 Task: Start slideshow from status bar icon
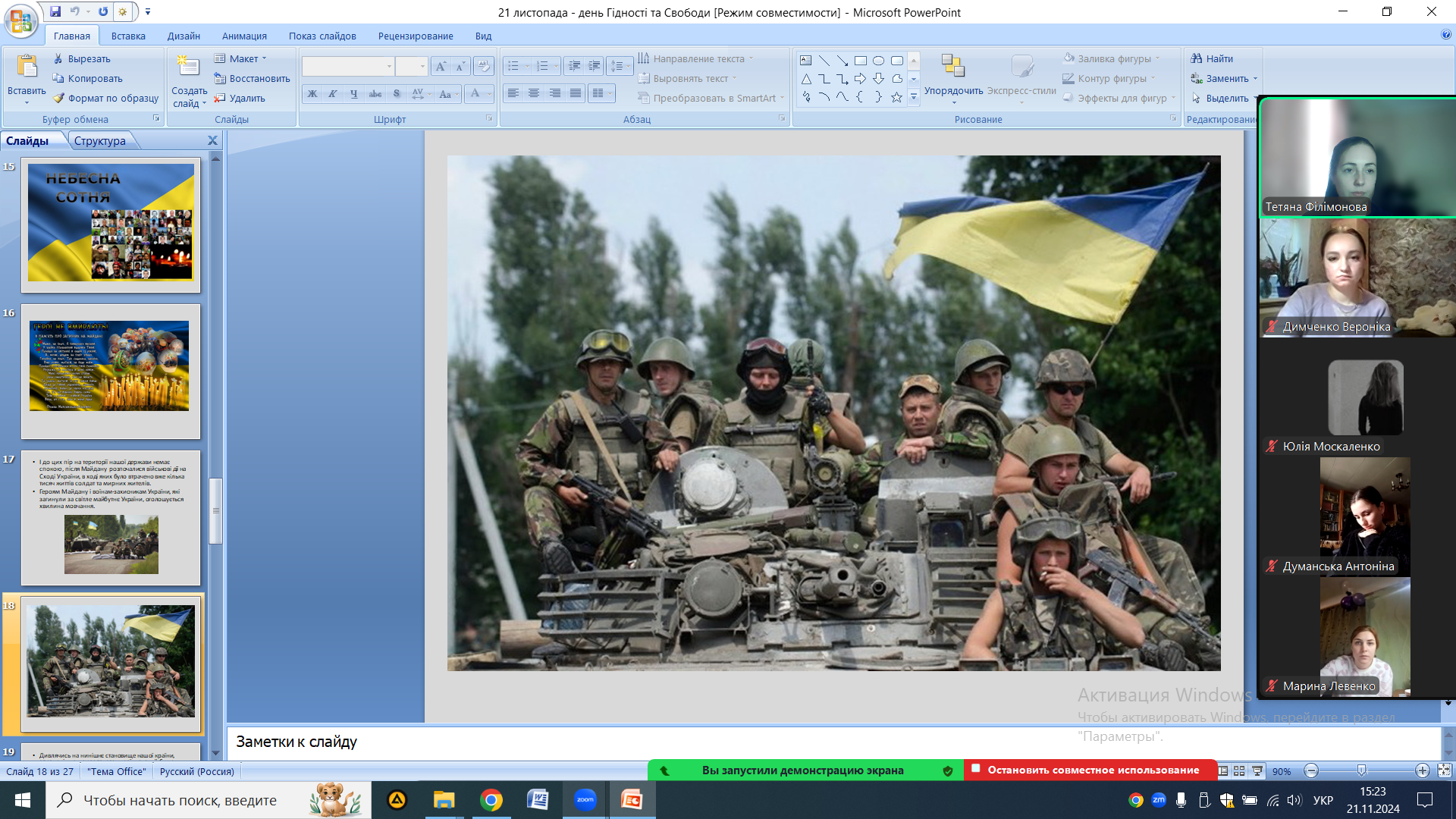click(1257, 770)
